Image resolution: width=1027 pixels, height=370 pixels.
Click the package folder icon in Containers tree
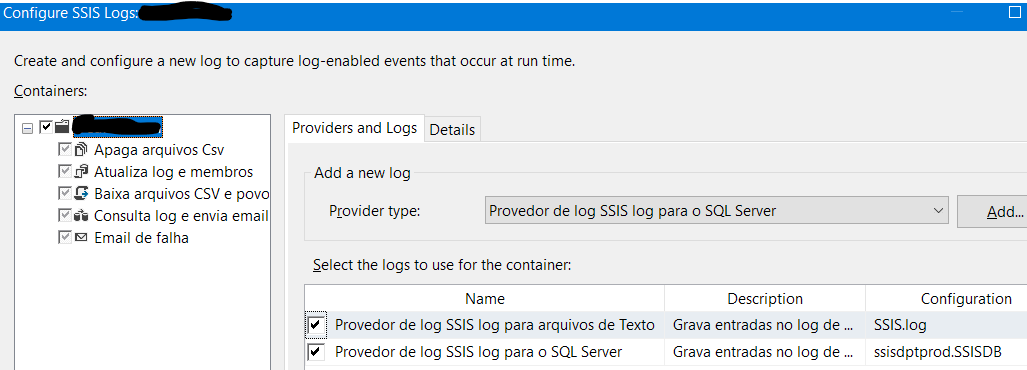click(63, 126)
